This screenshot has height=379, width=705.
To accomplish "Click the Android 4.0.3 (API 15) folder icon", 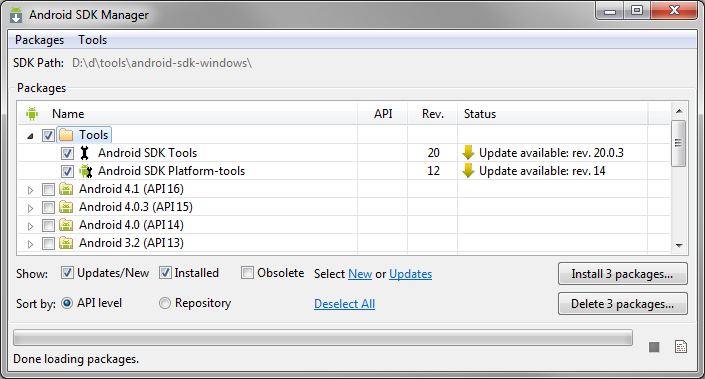I will [x=66, y=207].
